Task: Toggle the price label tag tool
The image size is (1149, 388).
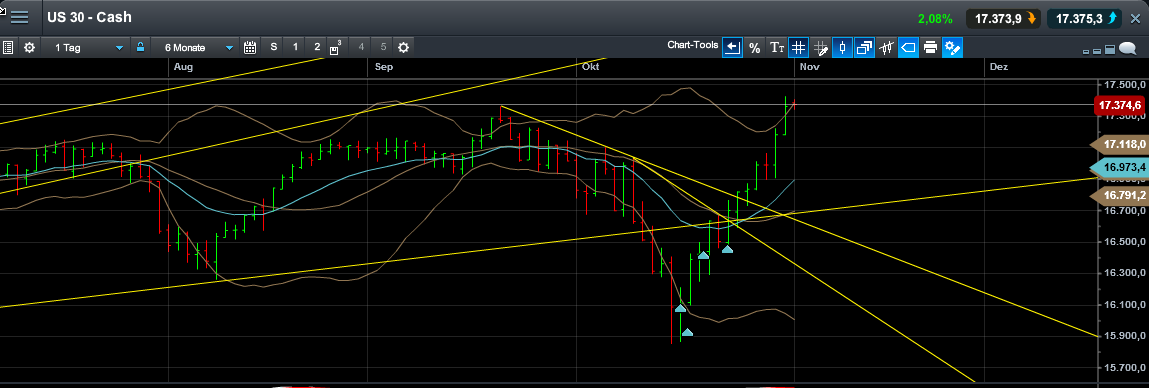Action: click(909, 48)
